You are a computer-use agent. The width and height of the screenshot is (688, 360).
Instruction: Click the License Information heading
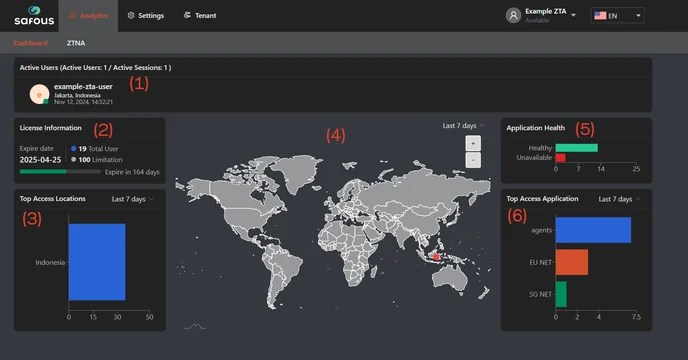click(50, 128)
